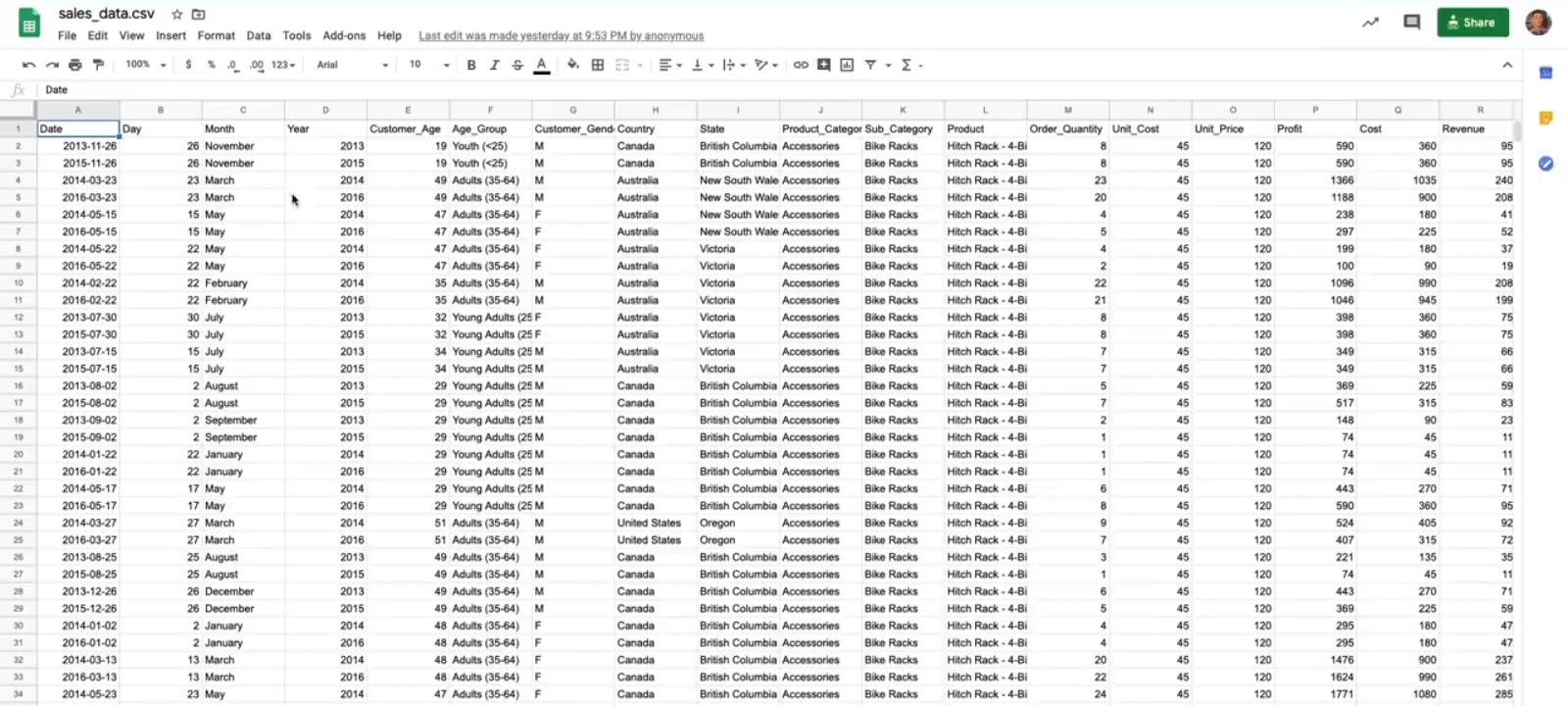The image size is (1568, 706).
Task: Open the Format menu
Action: (216, 35)
